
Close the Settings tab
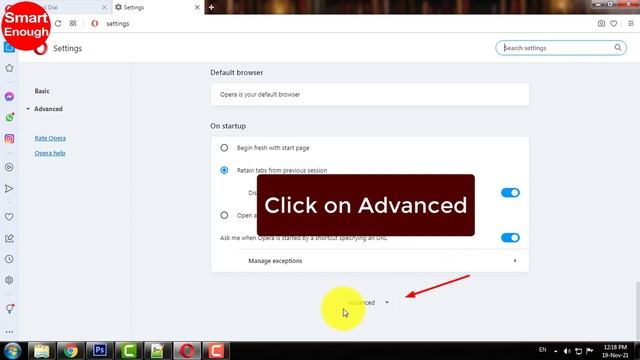coord(197,7)
